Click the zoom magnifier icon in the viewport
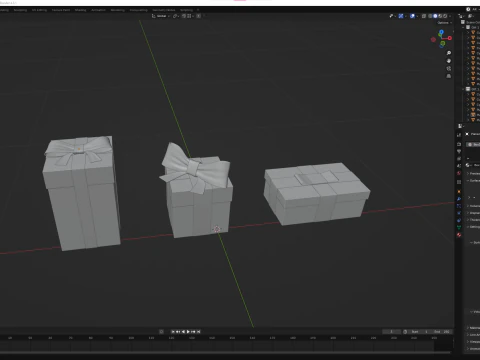This screenshot has height=360, width=480. coord(449,53)
